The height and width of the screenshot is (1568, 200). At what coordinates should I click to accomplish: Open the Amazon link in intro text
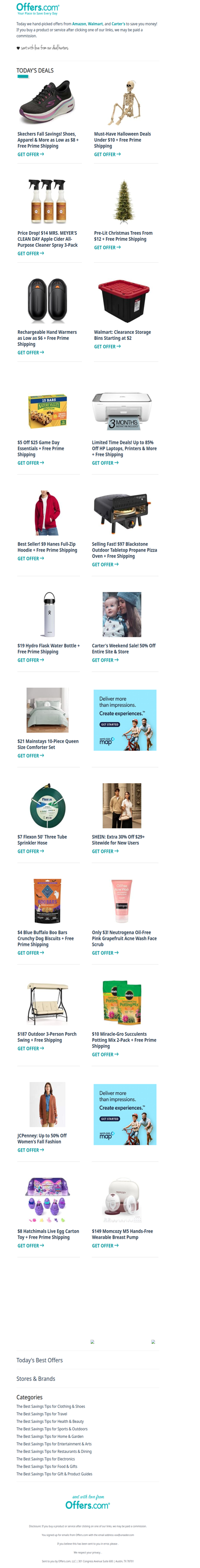click(x=79, y=24)
